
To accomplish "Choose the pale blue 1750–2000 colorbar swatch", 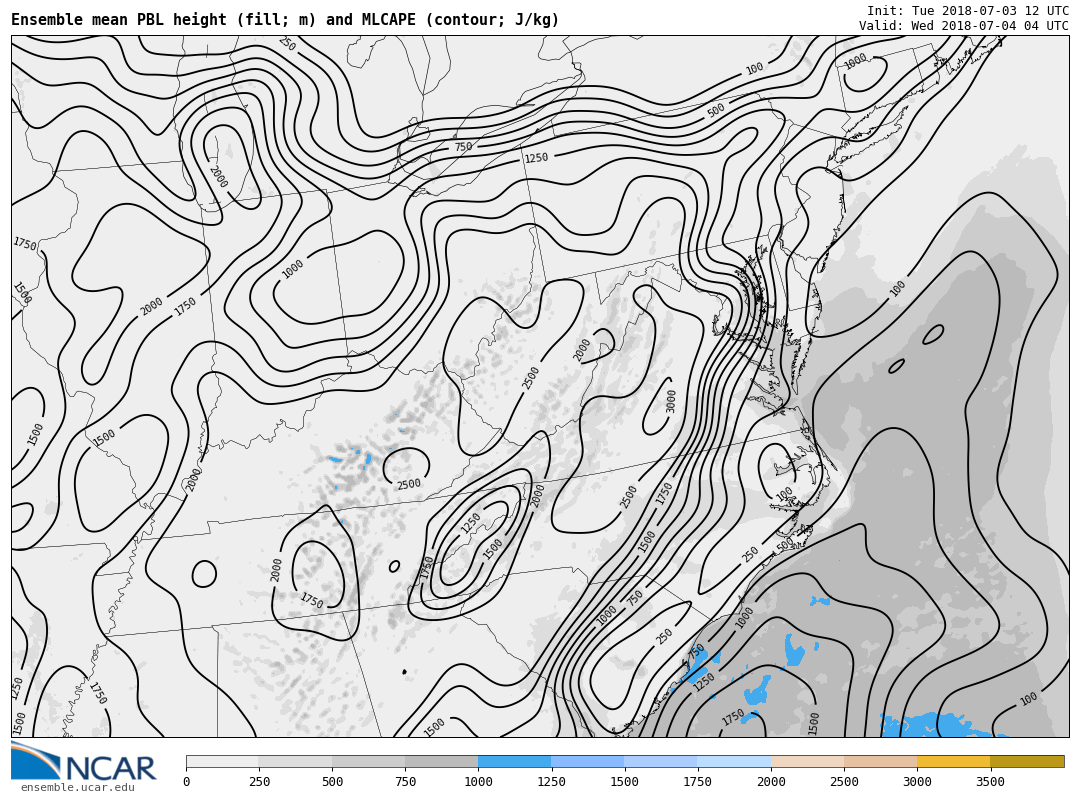I will (734, 762).
